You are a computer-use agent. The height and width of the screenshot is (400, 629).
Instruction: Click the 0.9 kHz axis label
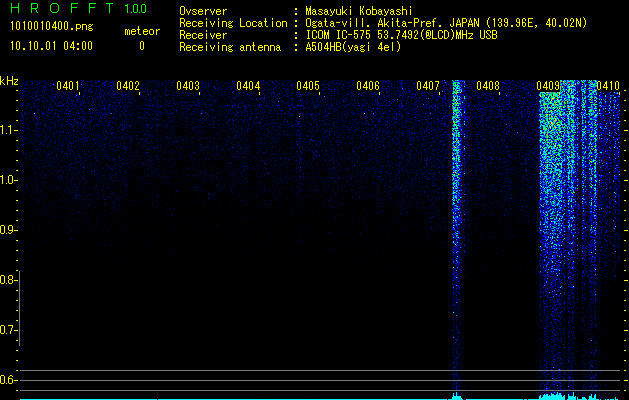click(8, 230)
